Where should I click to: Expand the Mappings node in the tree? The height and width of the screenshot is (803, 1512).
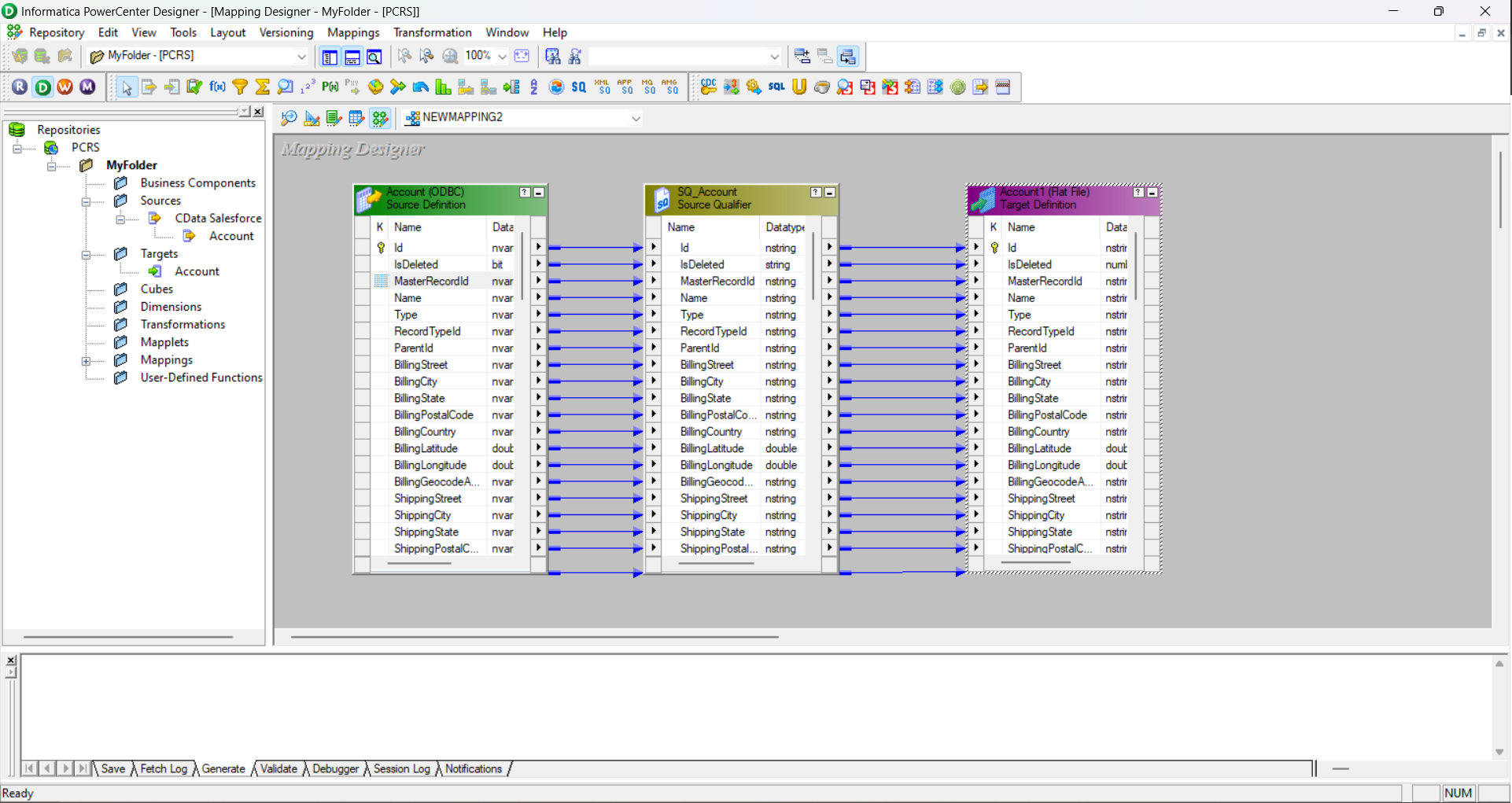point(87,360)
